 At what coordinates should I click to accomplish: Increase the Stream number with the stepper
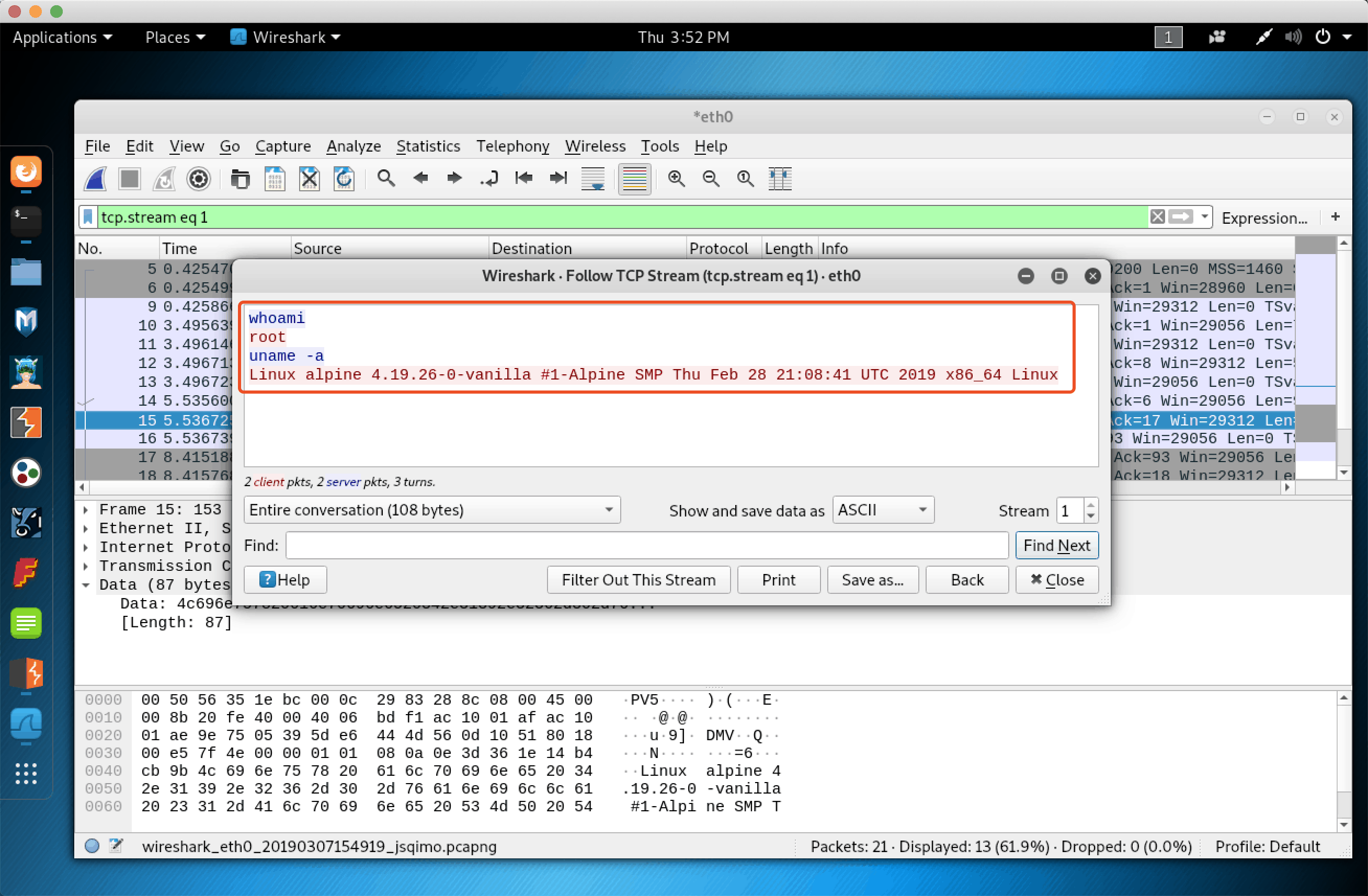pyautogui.click(x=1091, y=505)
